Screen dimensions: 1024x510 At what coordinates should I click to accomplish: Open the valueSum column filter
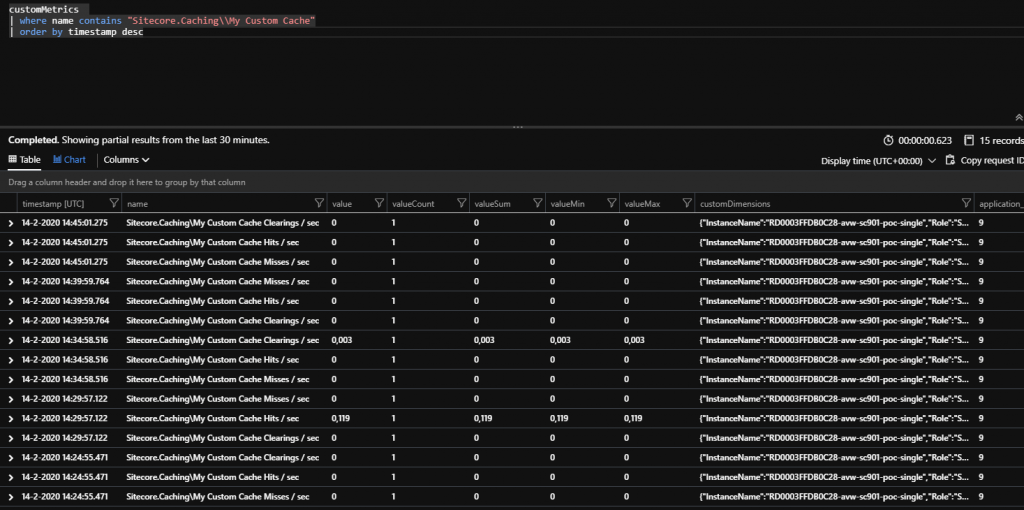tap(537, 203)
